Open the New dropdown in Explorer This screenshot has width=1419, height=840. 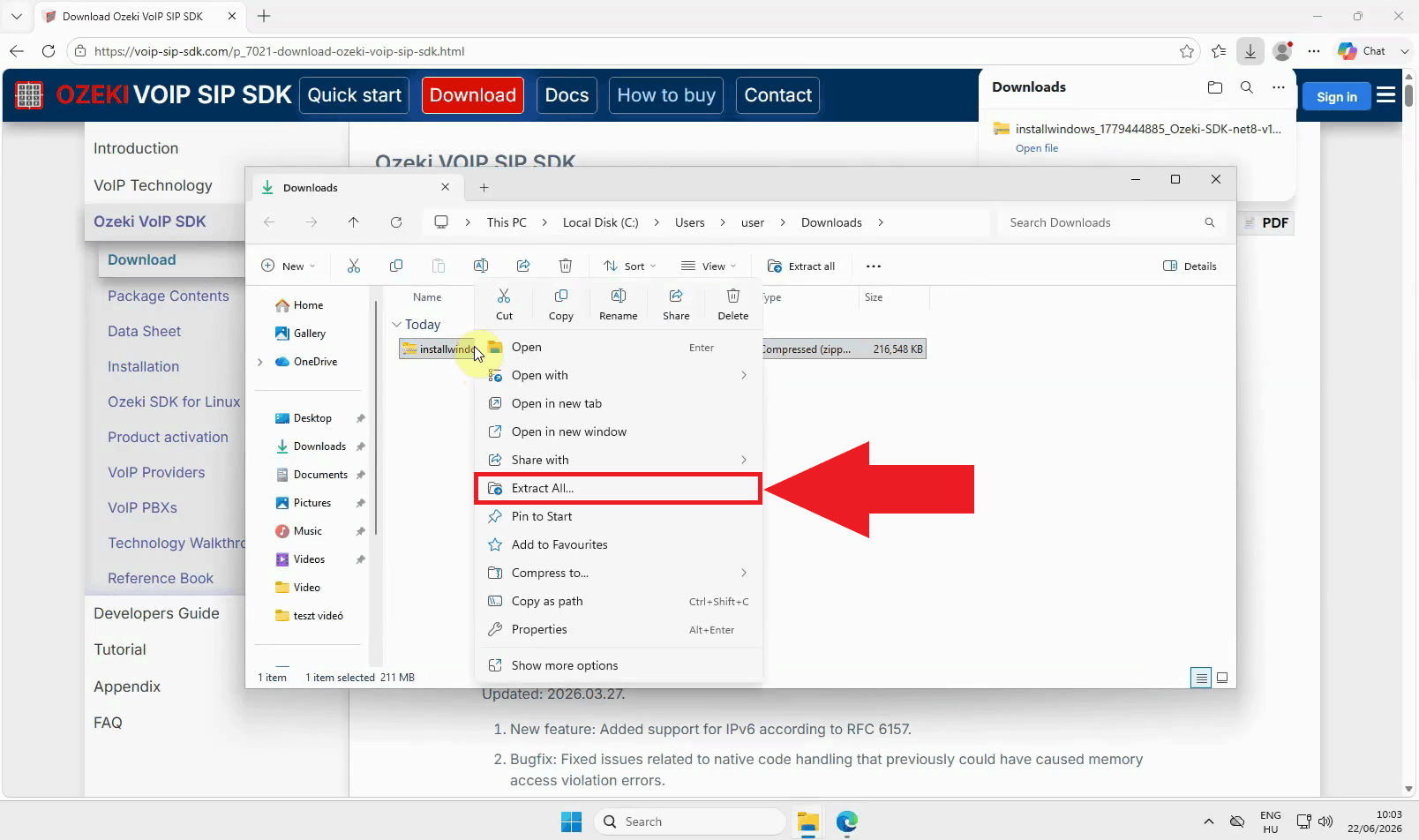(x=288, y=266)
